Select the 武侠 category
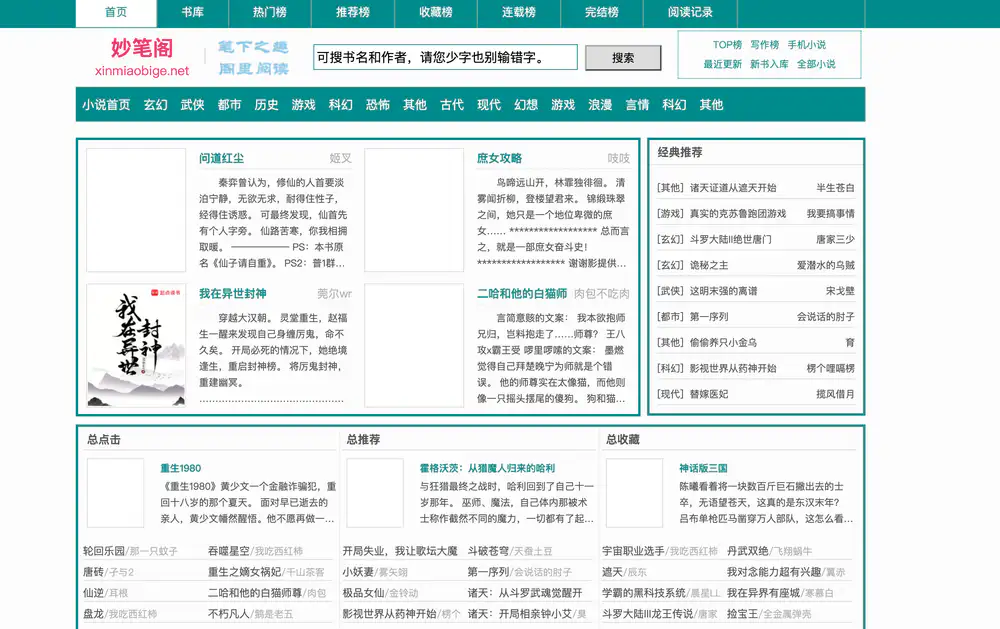1000x629 pixels. tap(193, 105)
